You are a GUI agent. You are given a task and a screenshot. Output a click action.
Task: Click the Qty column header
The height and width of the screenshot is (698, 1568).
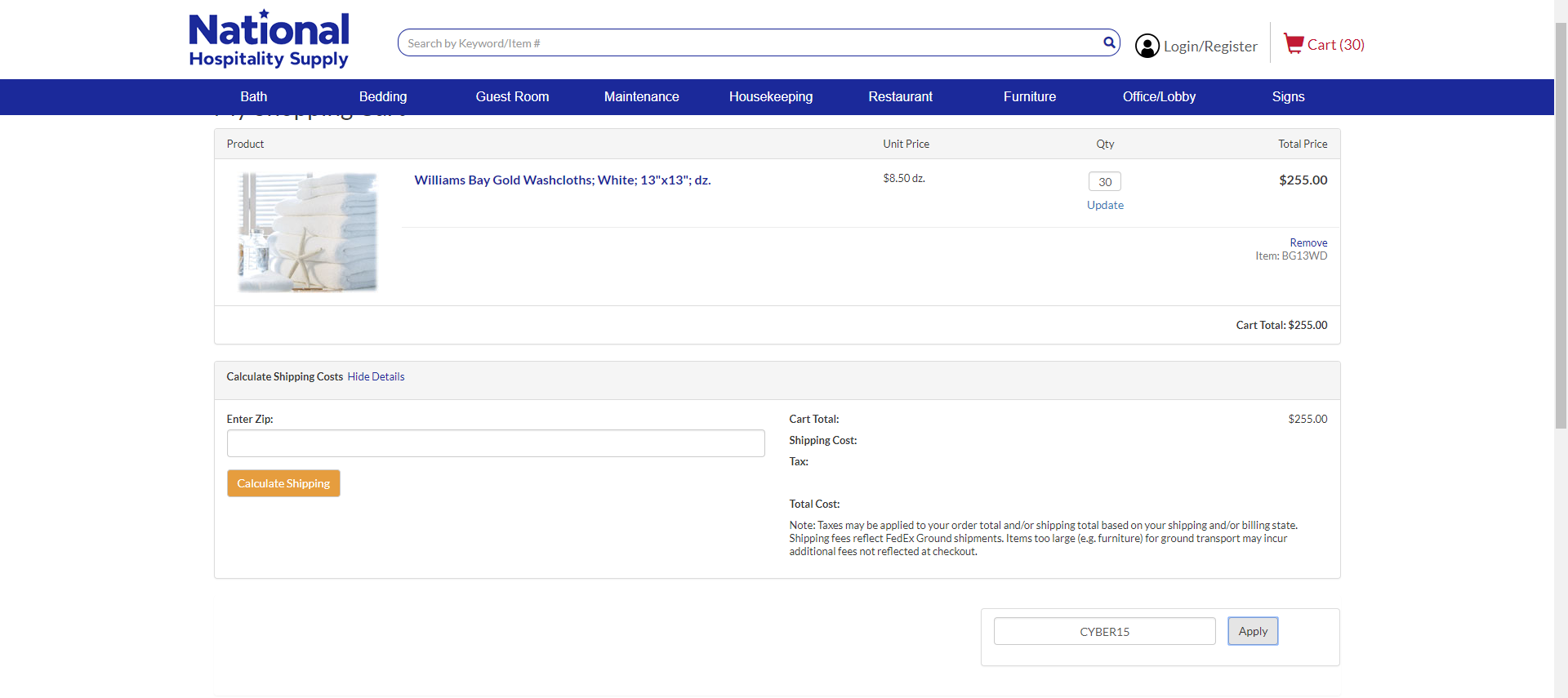click(1105, 144)
